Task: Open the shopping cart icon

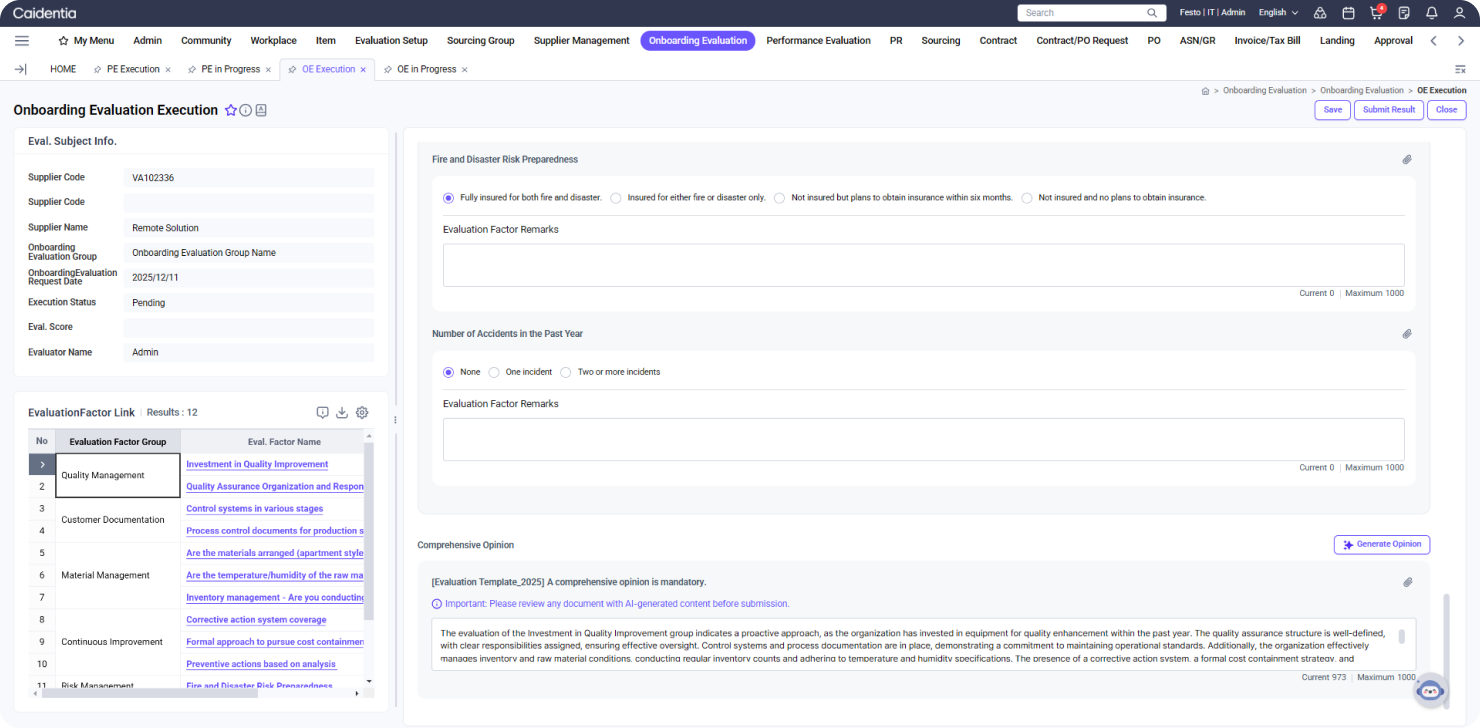Action: click(1376, 13)
